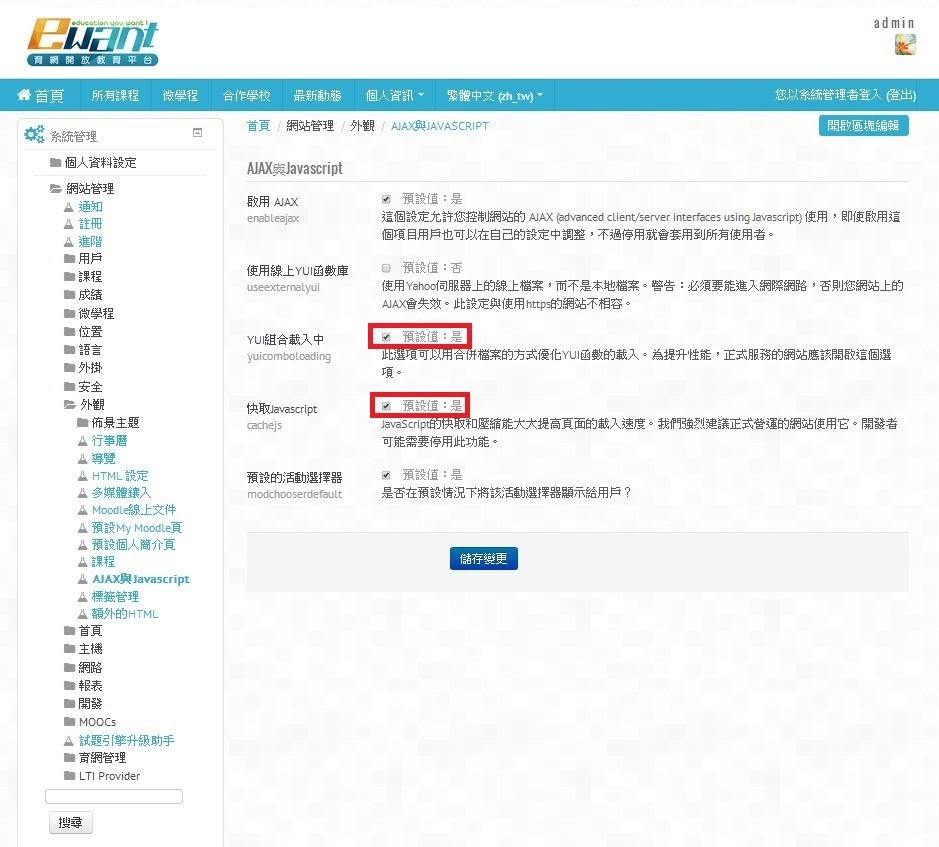The height and width of the screenshot is (847, 939).
Task: Click the 開啟區塊編輯 button
Action: 863,125
